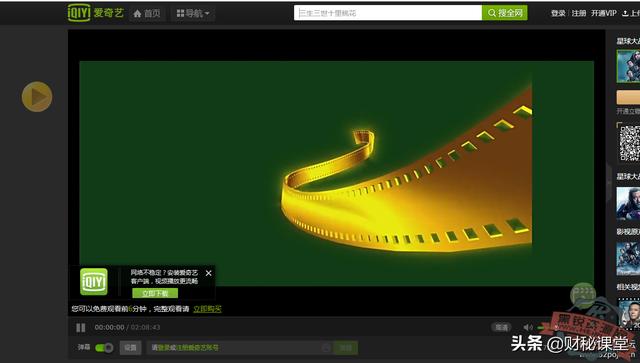Click the emoji icon in danmaku input
The image size is (640, 363).
326,348
